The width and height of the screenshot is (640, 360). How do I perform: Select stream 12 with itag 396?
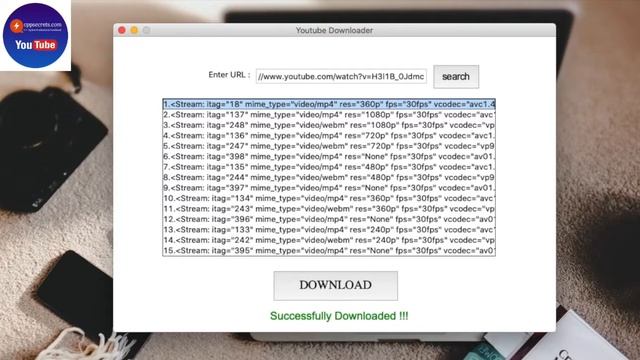329,219
